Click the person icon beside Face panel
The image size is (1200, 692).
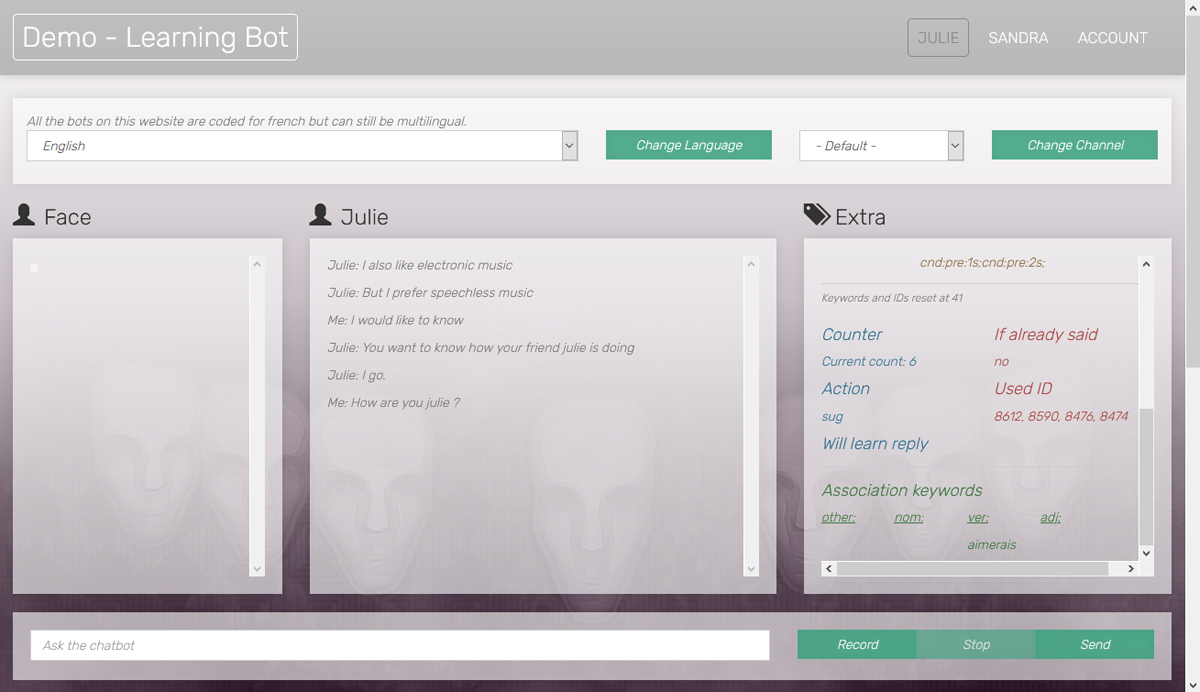22,215
